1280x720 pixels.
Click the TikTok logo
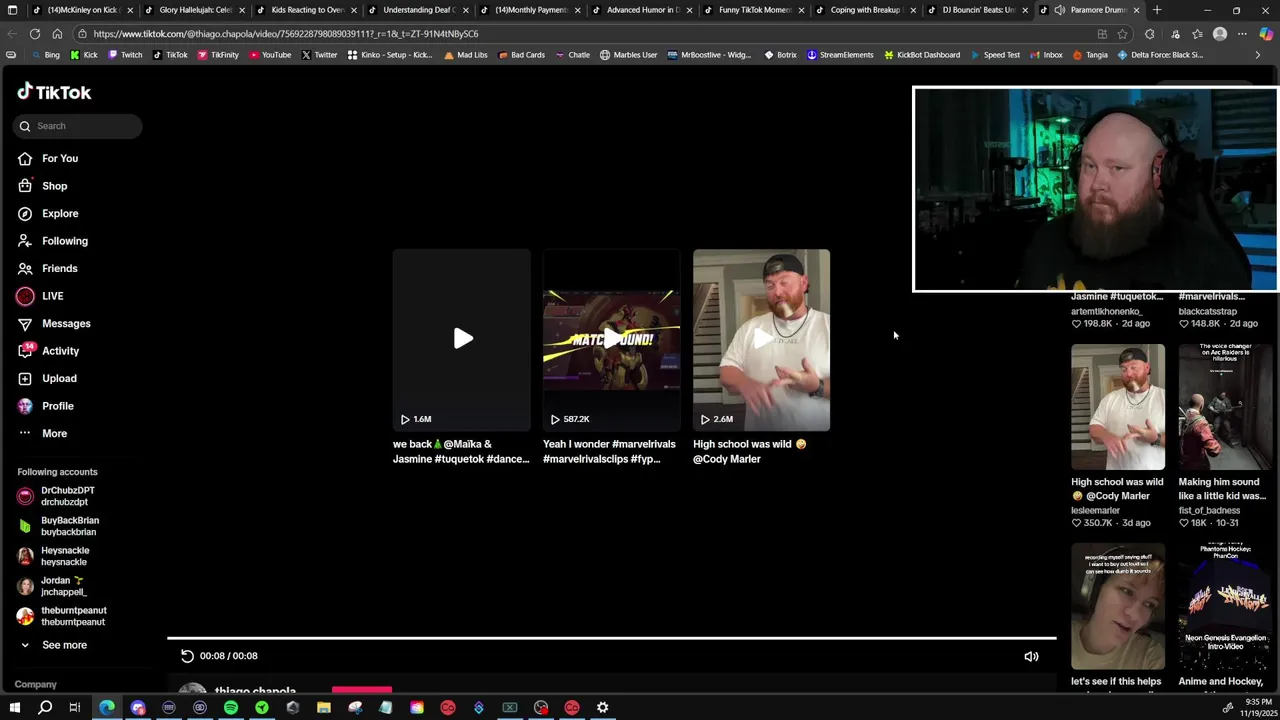point(54,92)
